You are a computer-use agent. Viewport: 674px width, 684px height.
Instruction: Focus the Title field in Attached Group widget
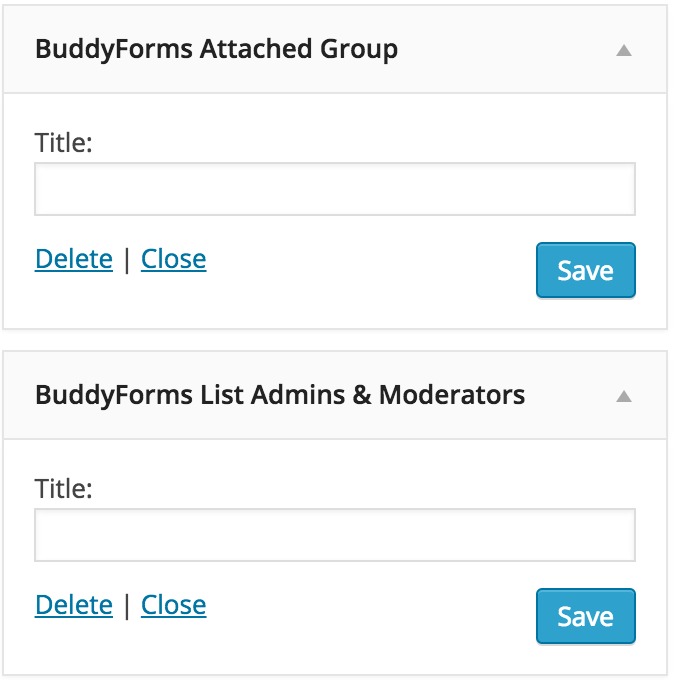[335, 189]
